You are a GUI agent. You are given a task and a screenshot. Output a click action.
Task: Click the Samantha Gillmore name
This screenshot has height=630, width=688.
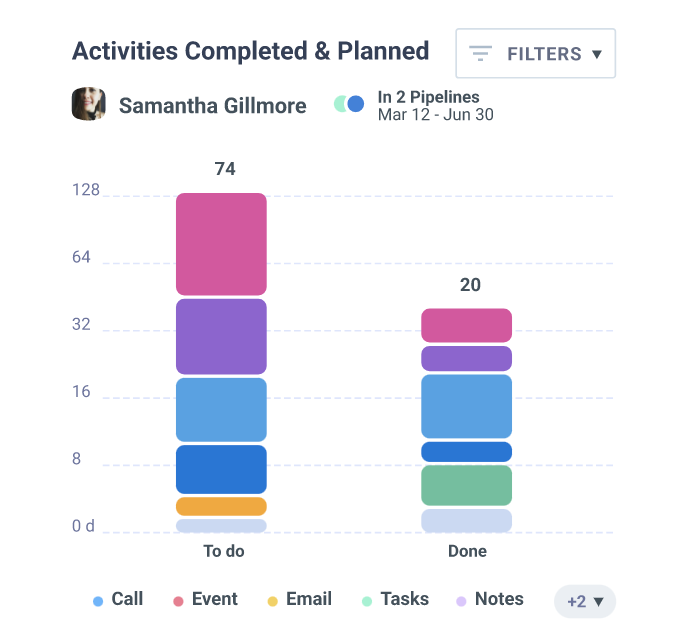pyautogui.click(x=212, y=106)
